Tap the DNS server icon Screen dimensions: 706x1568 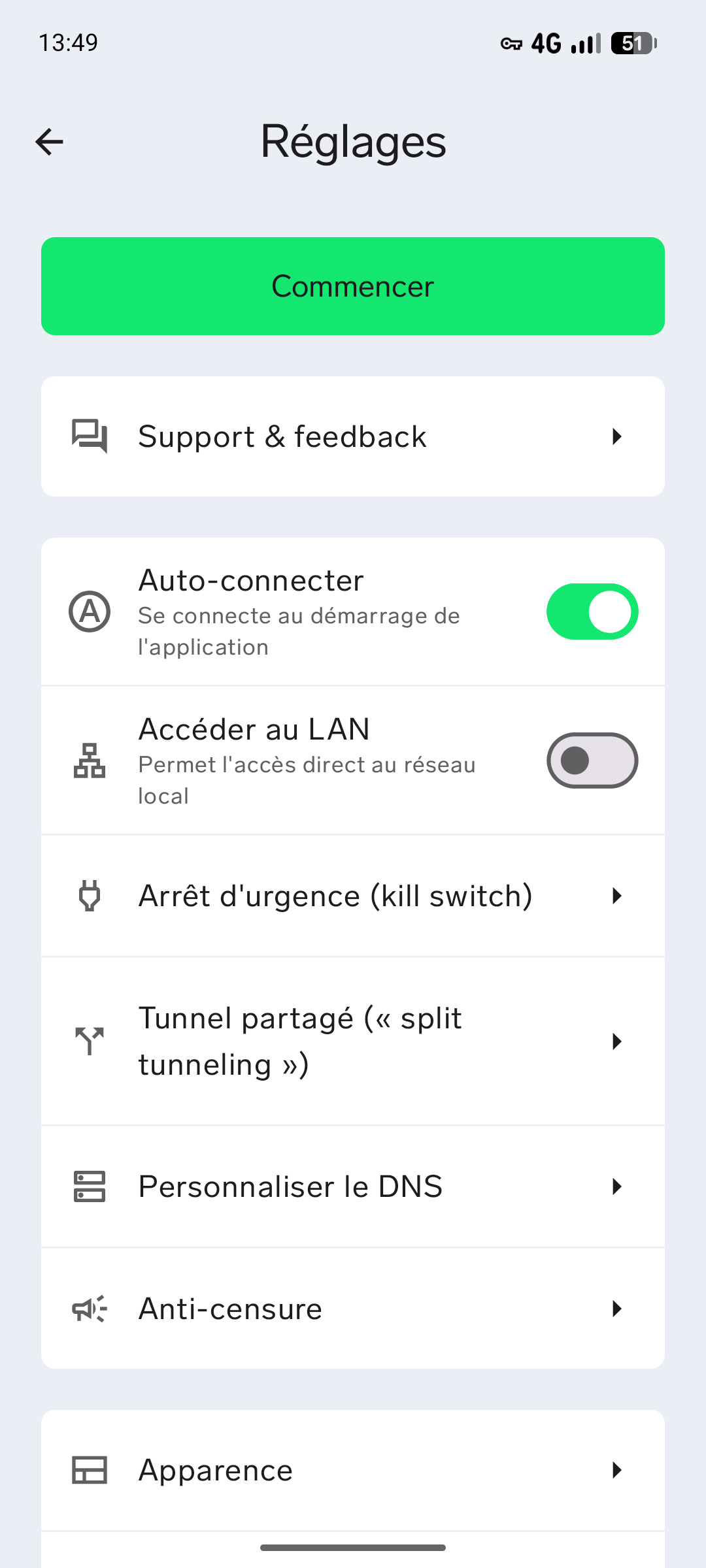coord(90,1186)
